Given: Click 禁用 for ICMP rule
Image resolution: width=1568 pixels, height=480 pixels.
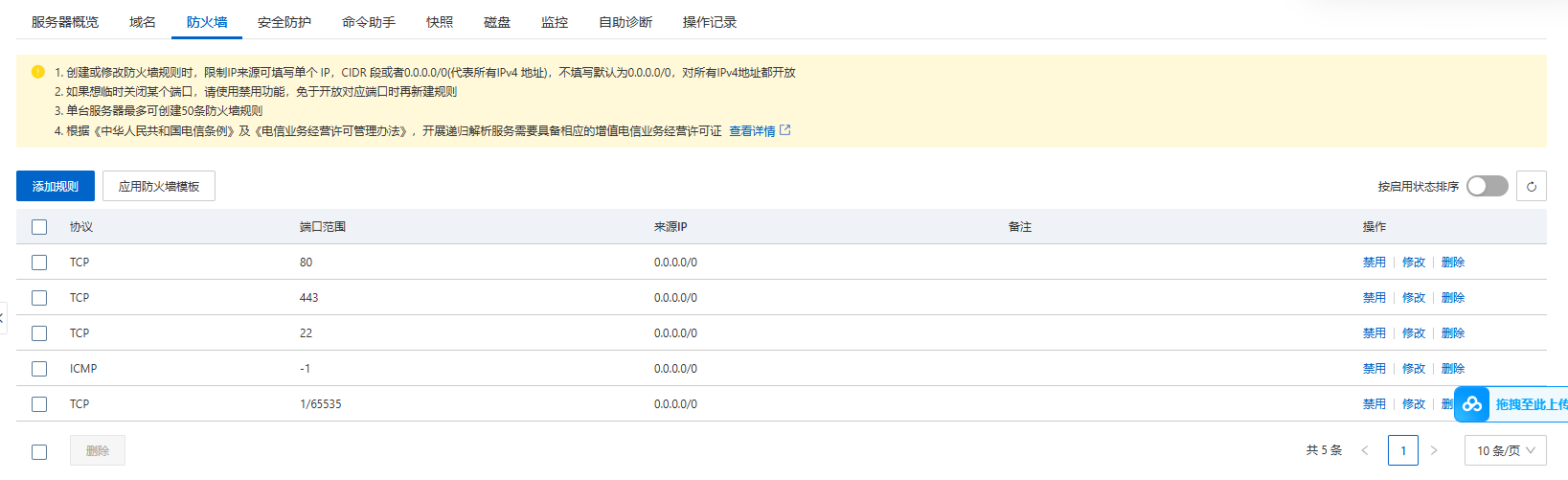Looking at the screenshot, I should 1375,369.
